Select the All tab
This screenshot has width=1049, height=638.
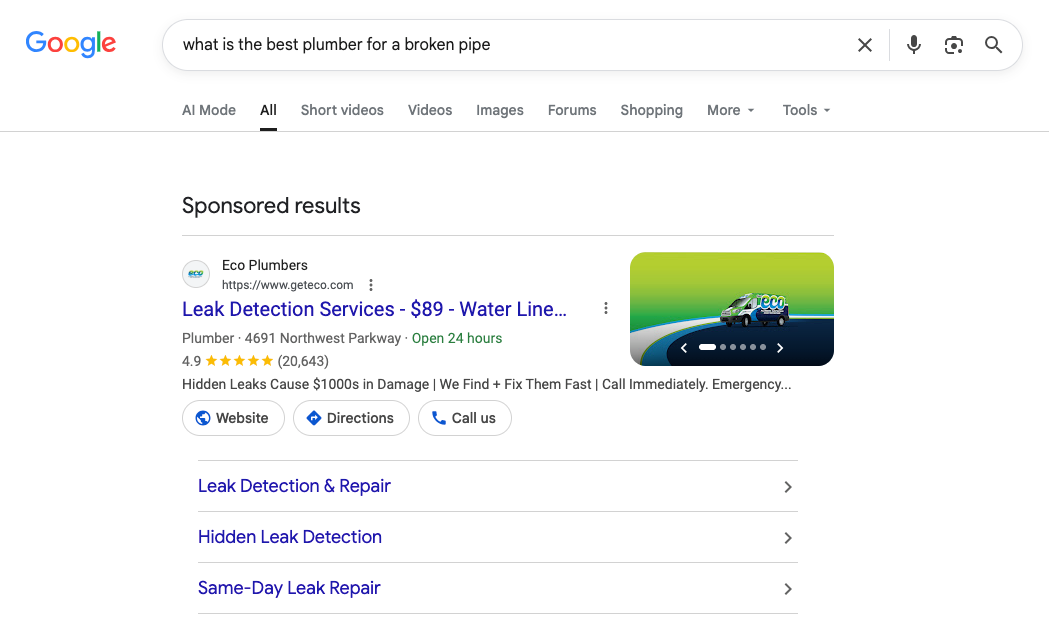pos(268,110)
